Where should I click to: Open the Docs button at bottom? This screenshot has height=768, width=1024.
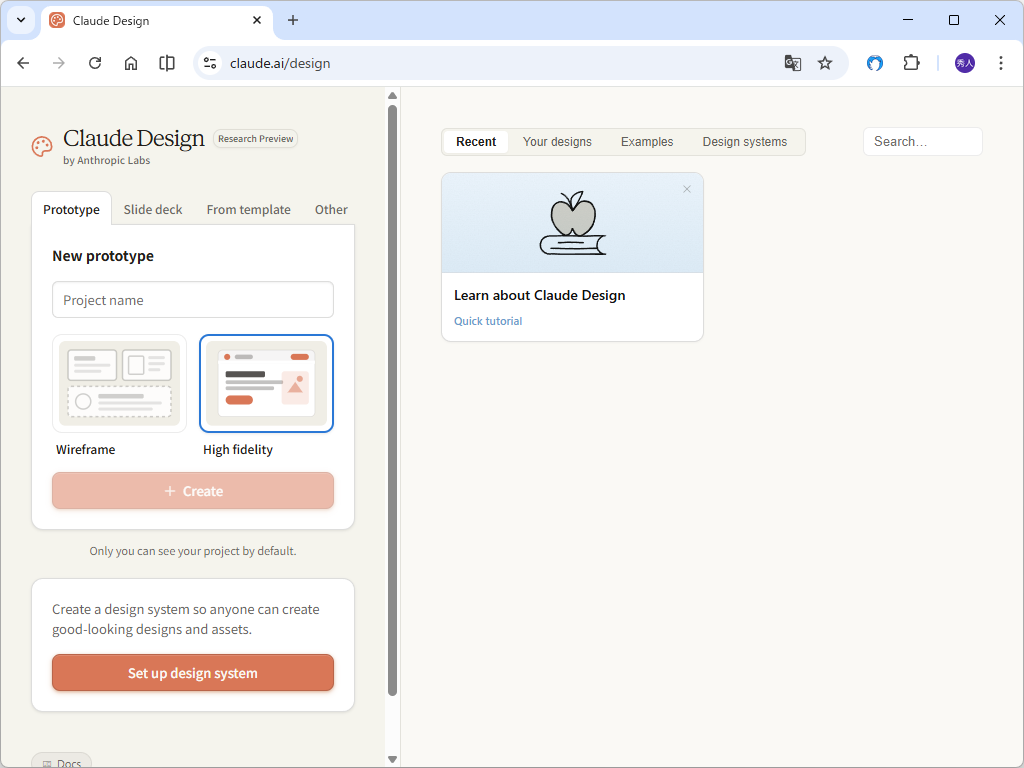[x=61, y=761]
